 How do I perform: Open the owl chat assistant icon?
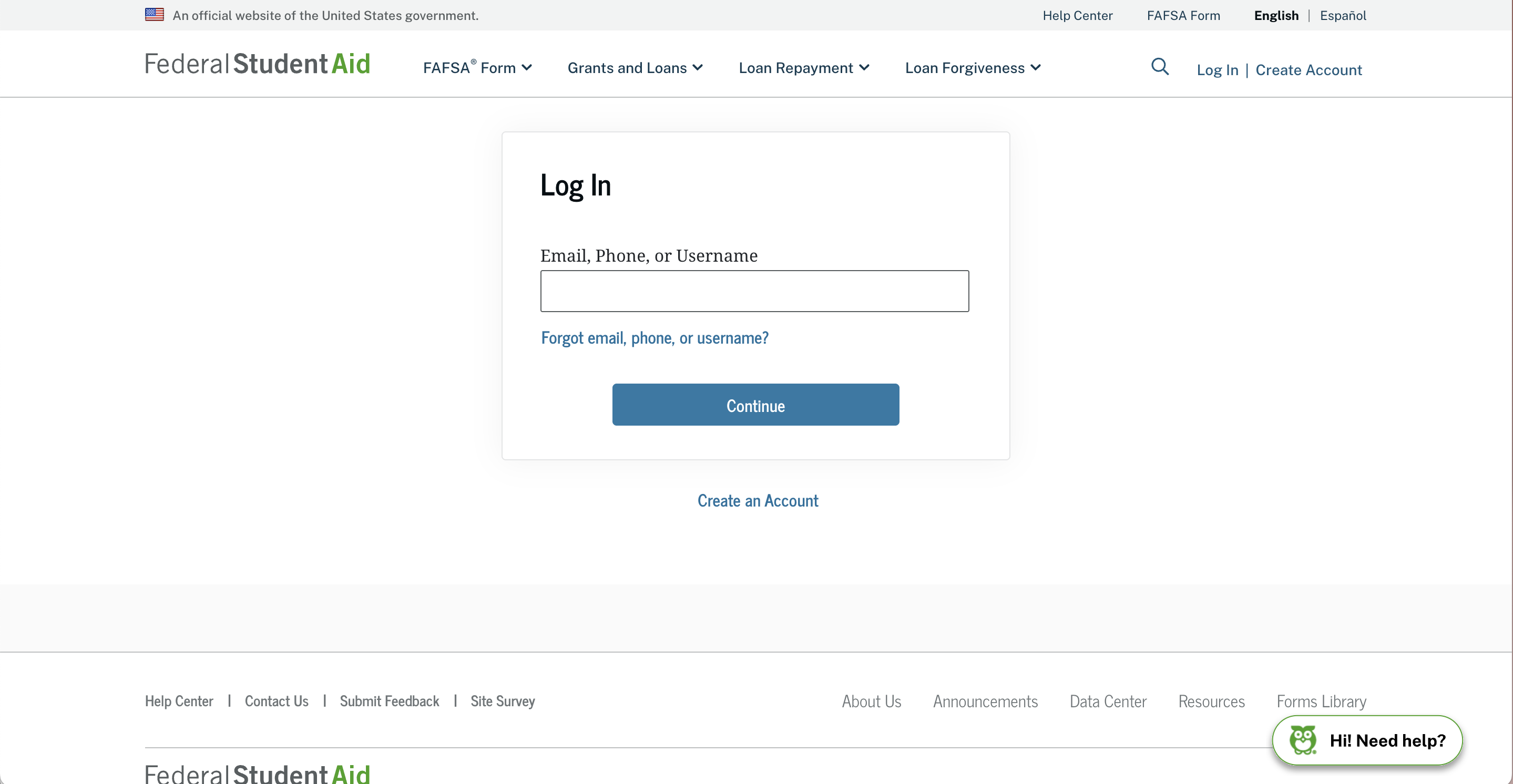pos(1303,740)
